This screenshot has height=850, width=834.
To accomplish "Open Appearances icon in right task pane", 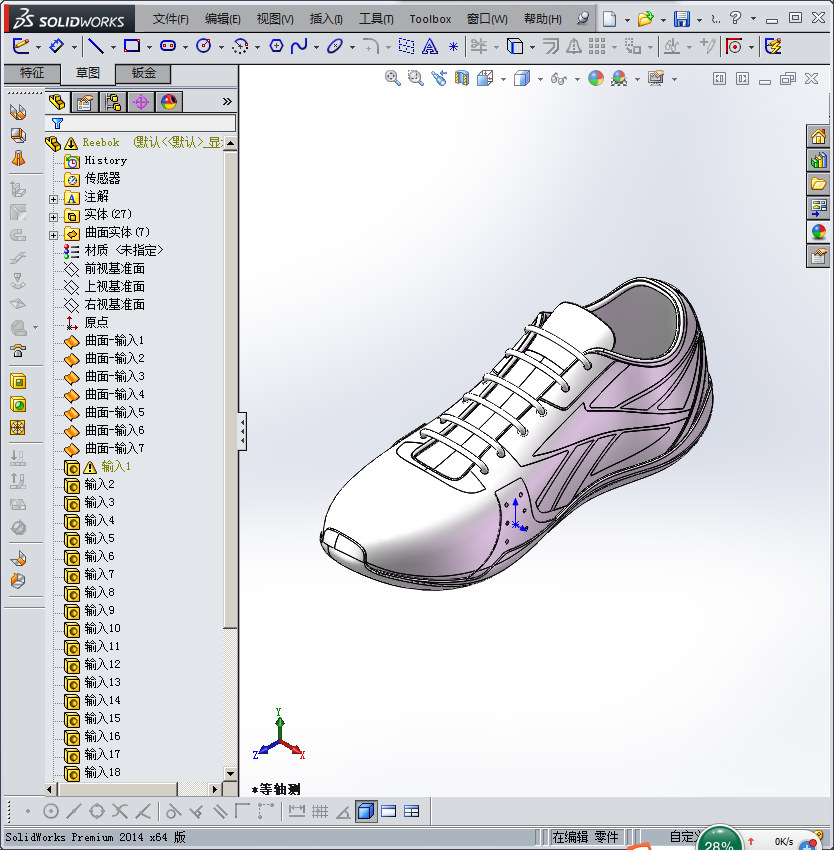I will [x=818, y=231].
